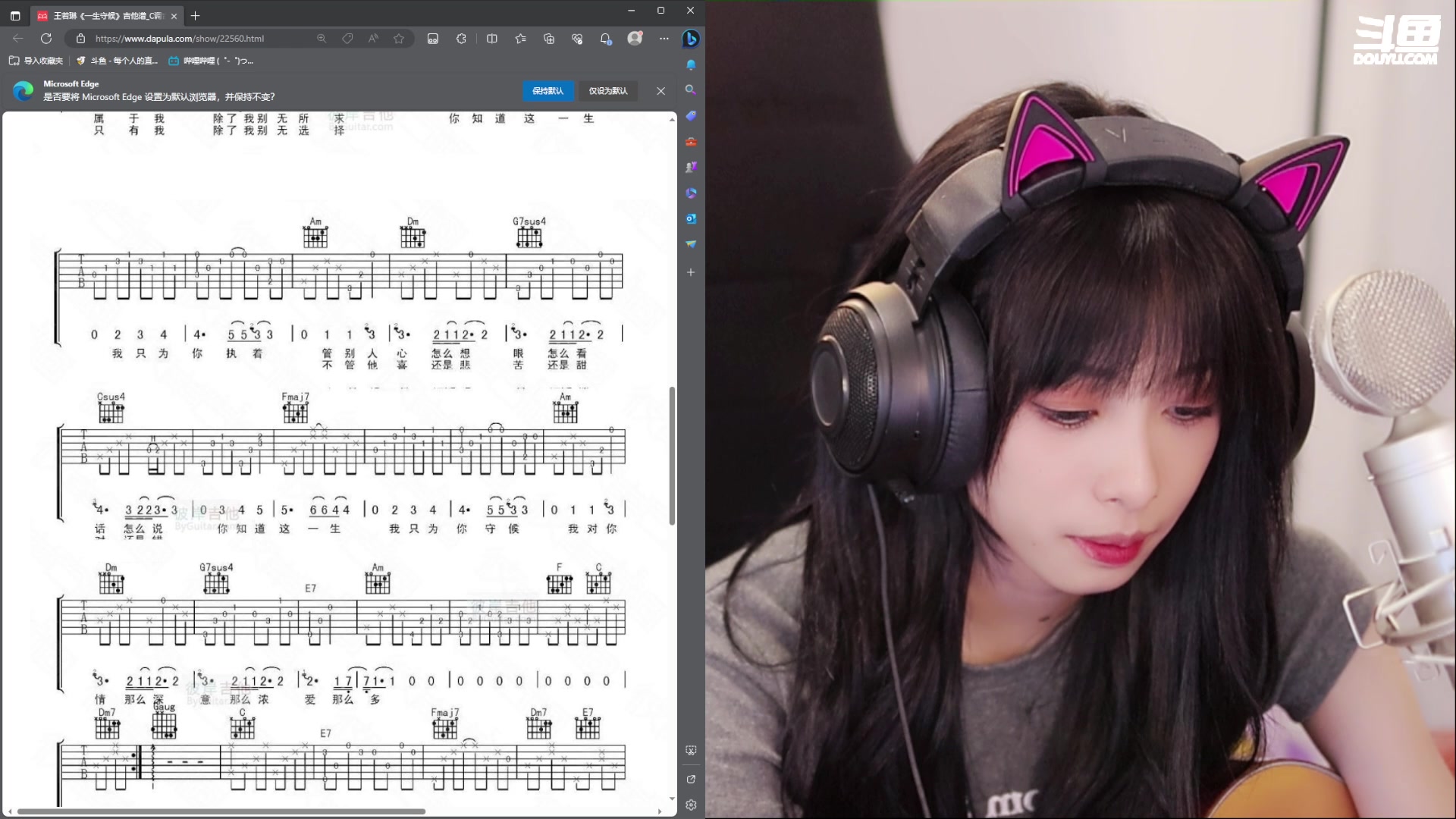
Task: Open the sidebar Games chess icon
Action: click(691, 167)
